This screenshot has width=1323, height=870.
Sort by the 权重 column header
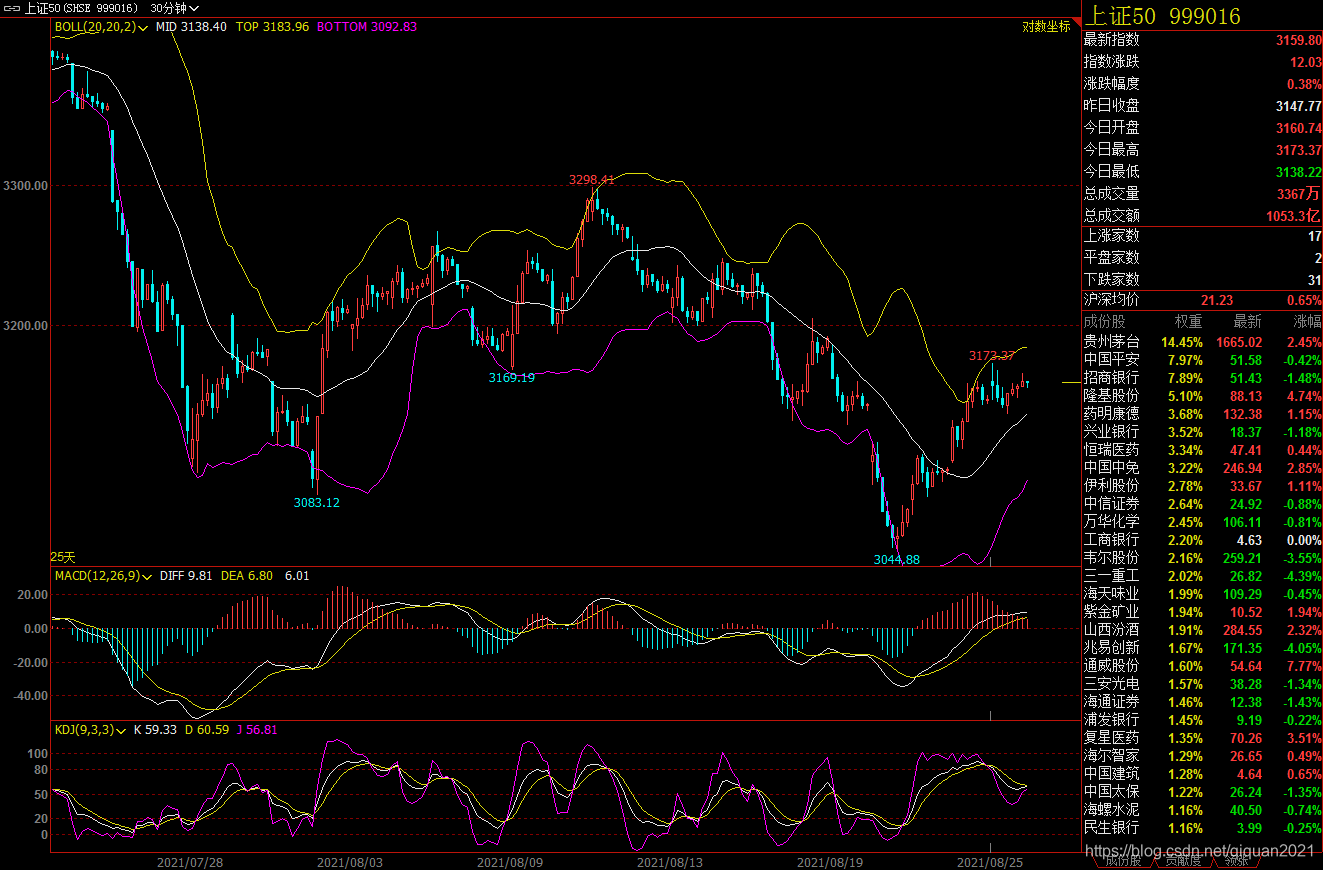click(x=1188, y=321)
